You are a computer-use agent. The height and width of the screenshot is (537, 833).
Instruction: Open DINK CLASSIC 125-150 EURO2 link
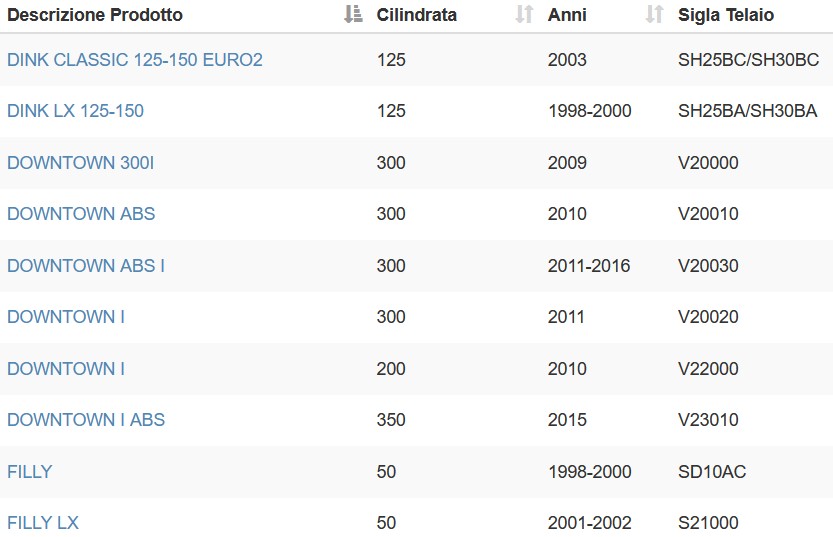[135, 59]
